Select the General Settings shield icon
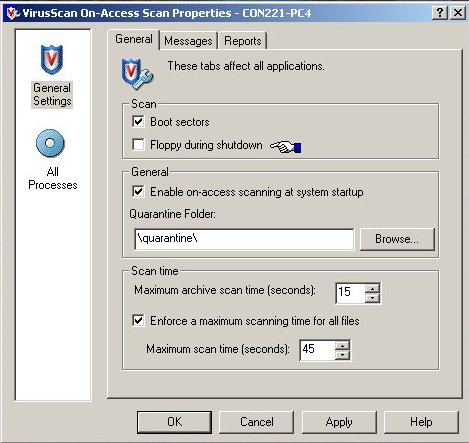469x443 pixels. 52,59
